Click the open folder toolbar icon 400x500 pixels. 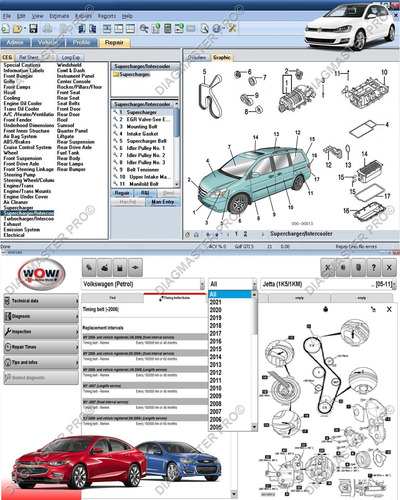(17, 29)
